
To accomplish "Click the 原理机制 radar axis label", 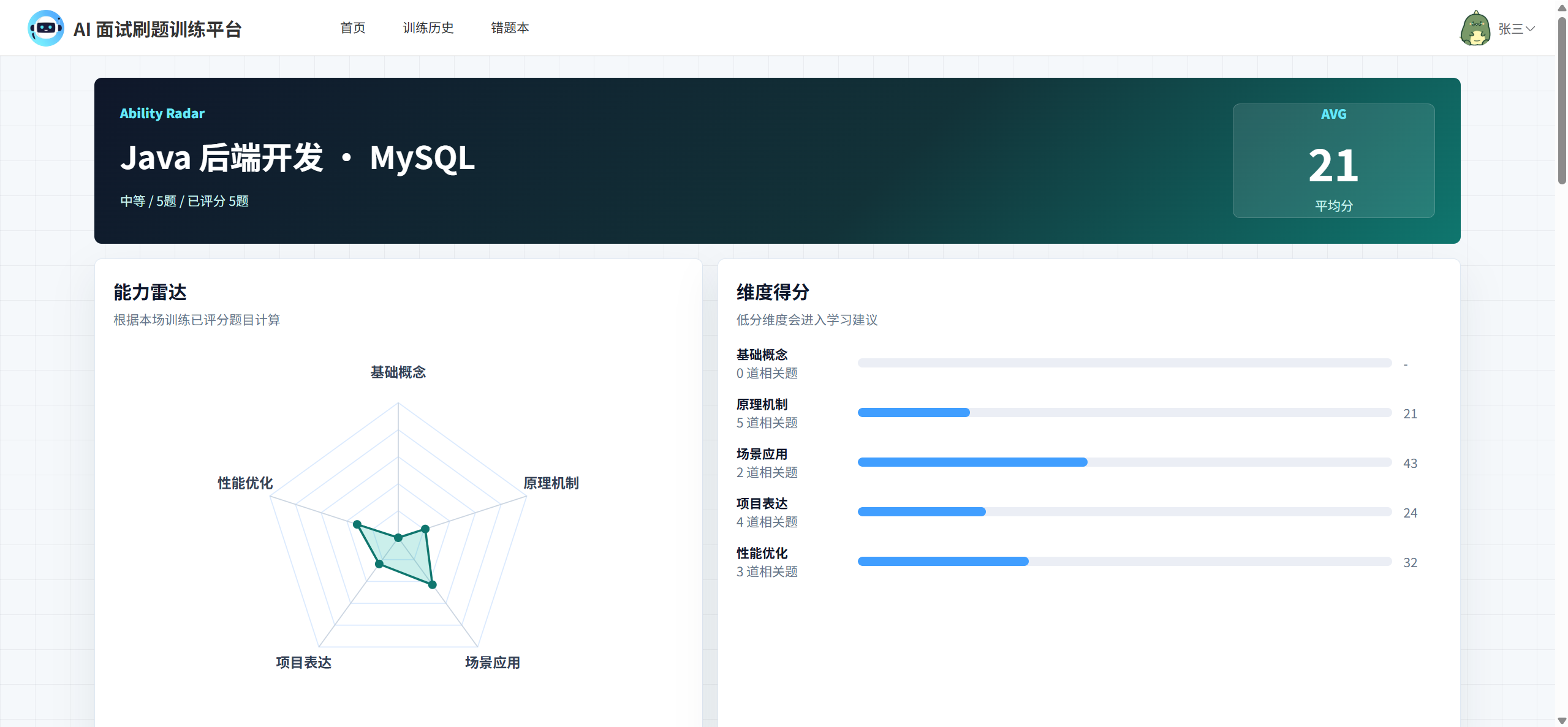I will [x=551, y=483].
